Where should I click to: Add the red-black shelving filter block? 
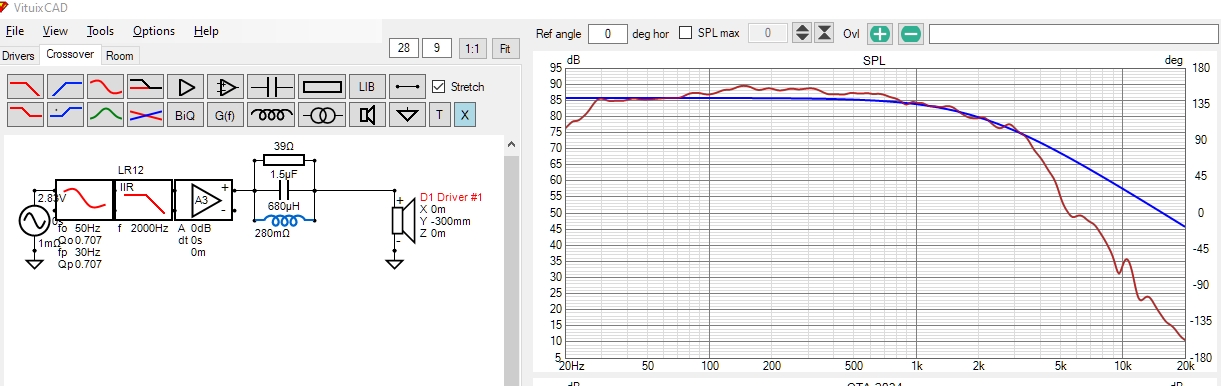click(145, 86)
